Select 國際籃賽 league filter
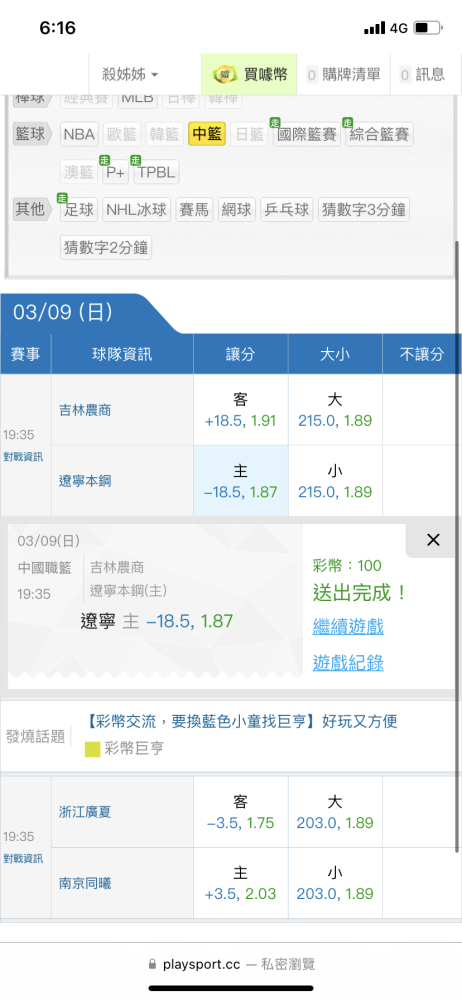The image size is (462, 1000). 307,135
